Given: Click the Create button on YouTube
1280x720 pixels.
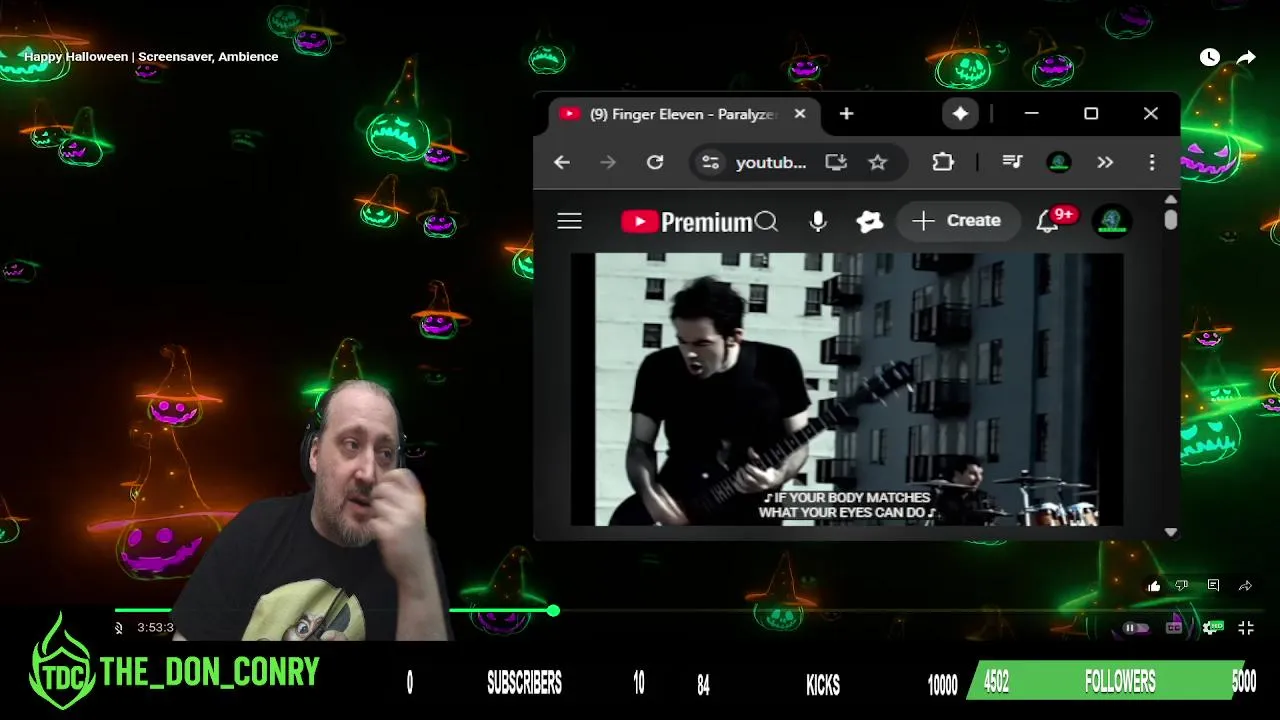Looking at the screenshot, I should click(958, 221).
